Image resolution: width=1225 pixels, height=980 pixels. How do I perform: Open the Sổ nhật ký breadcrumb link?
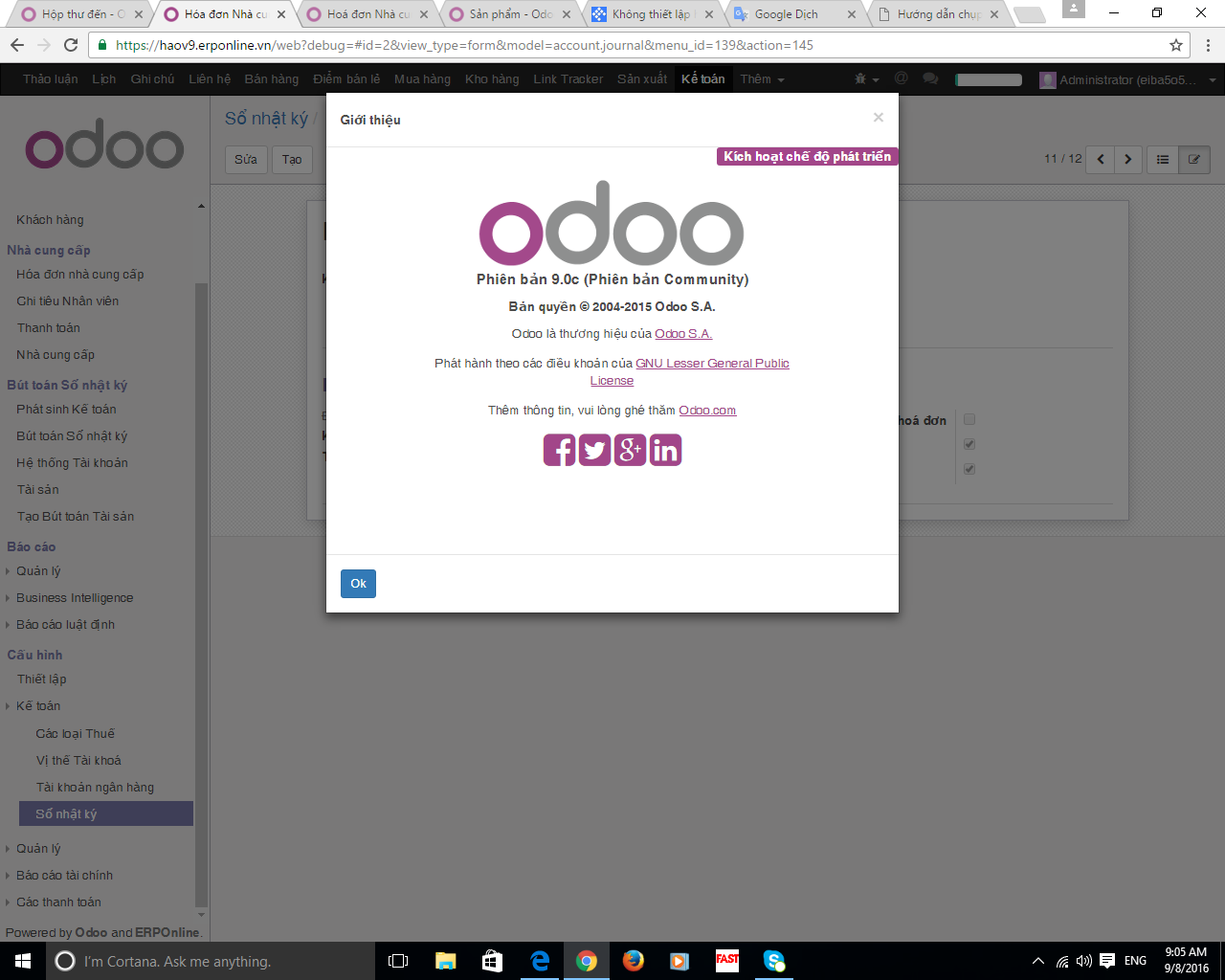coord(266,119)
